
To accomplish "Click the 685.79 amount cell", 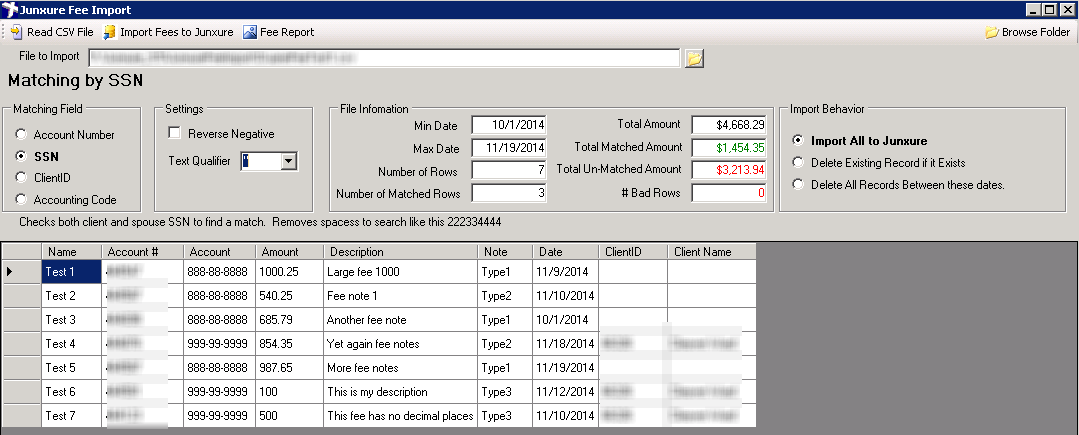I will point(290,320).
